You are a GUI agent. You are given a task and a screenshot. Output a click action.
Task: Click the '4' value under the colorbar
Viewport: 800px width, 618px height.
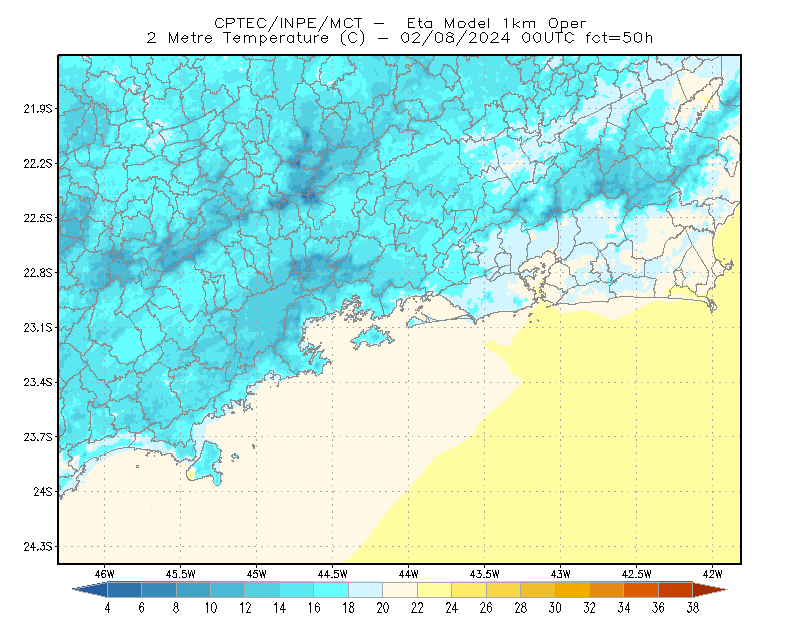click(108, 608)
